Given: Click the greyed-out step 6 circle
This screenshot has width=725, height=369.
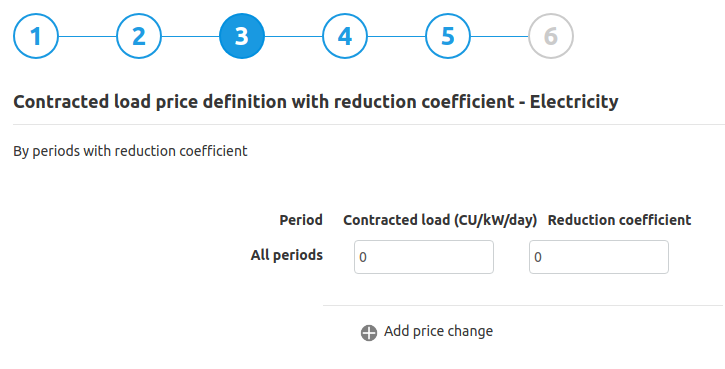Looking at the screenshot, I should [x=551, y=36].
